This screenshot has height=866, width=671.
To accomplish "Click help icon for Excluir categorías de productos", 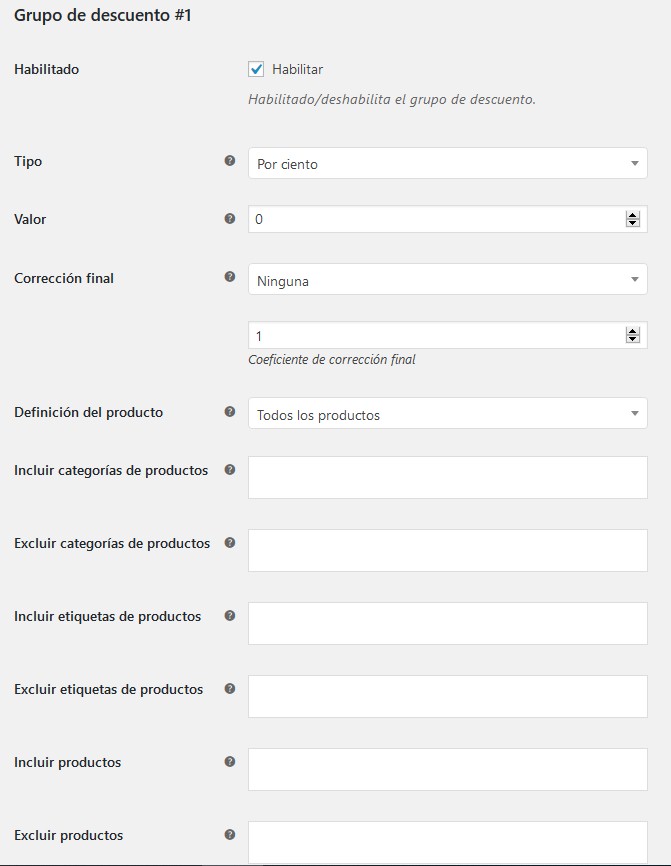I will click(230, 543).
